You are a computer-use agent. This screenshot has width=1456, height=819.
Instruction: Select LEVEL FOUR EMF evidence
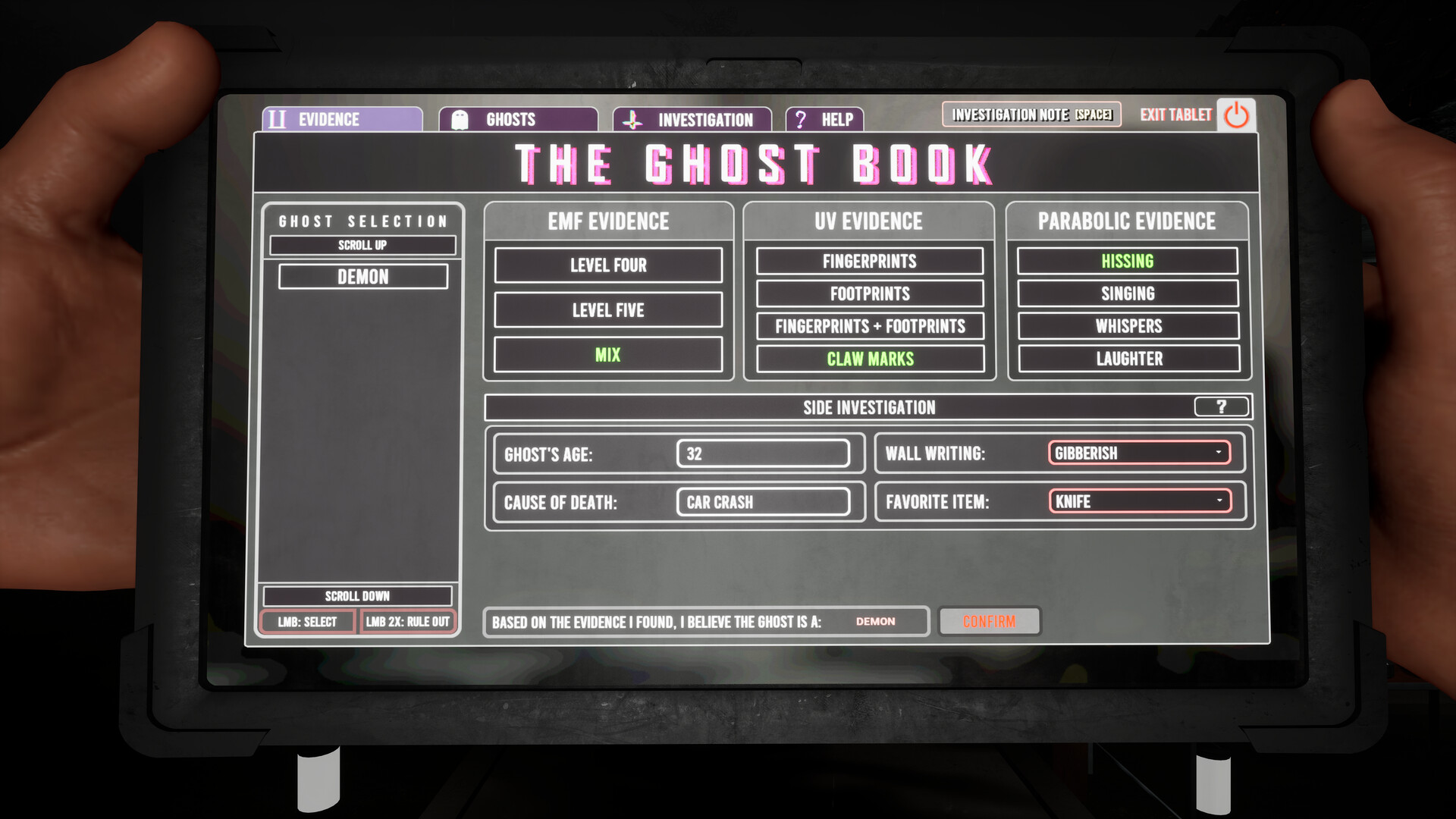[x=607, y=265]
